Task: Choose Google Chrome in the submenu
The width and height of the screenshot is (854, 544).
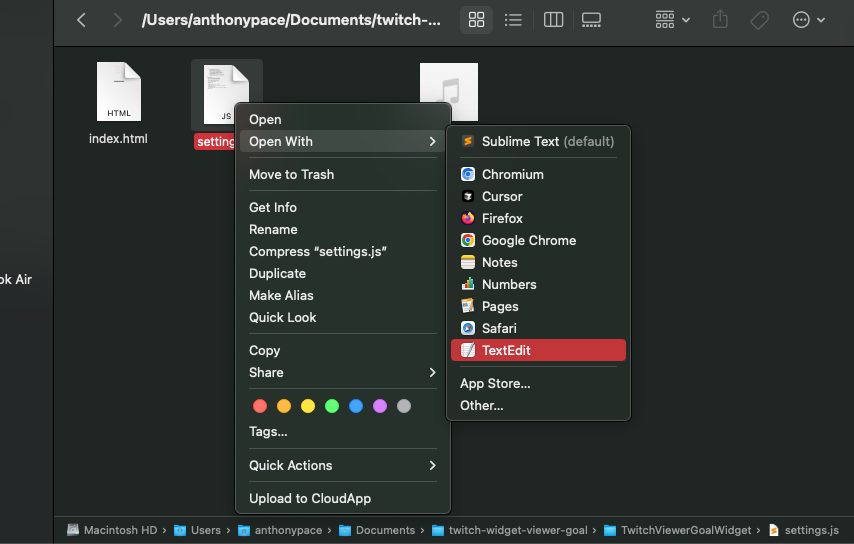Action: pos(528,240)
